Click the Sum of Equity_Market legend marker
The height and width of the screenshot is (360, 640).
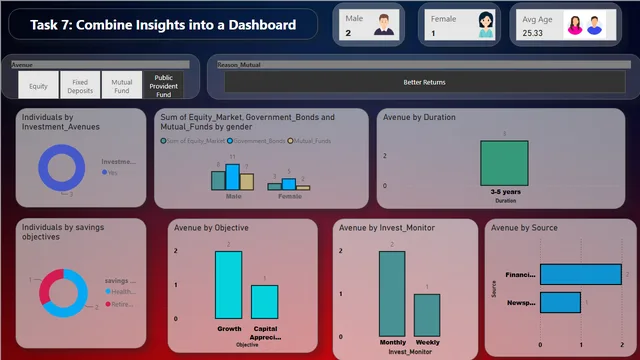pyautogui.click(x=163, y=141)
